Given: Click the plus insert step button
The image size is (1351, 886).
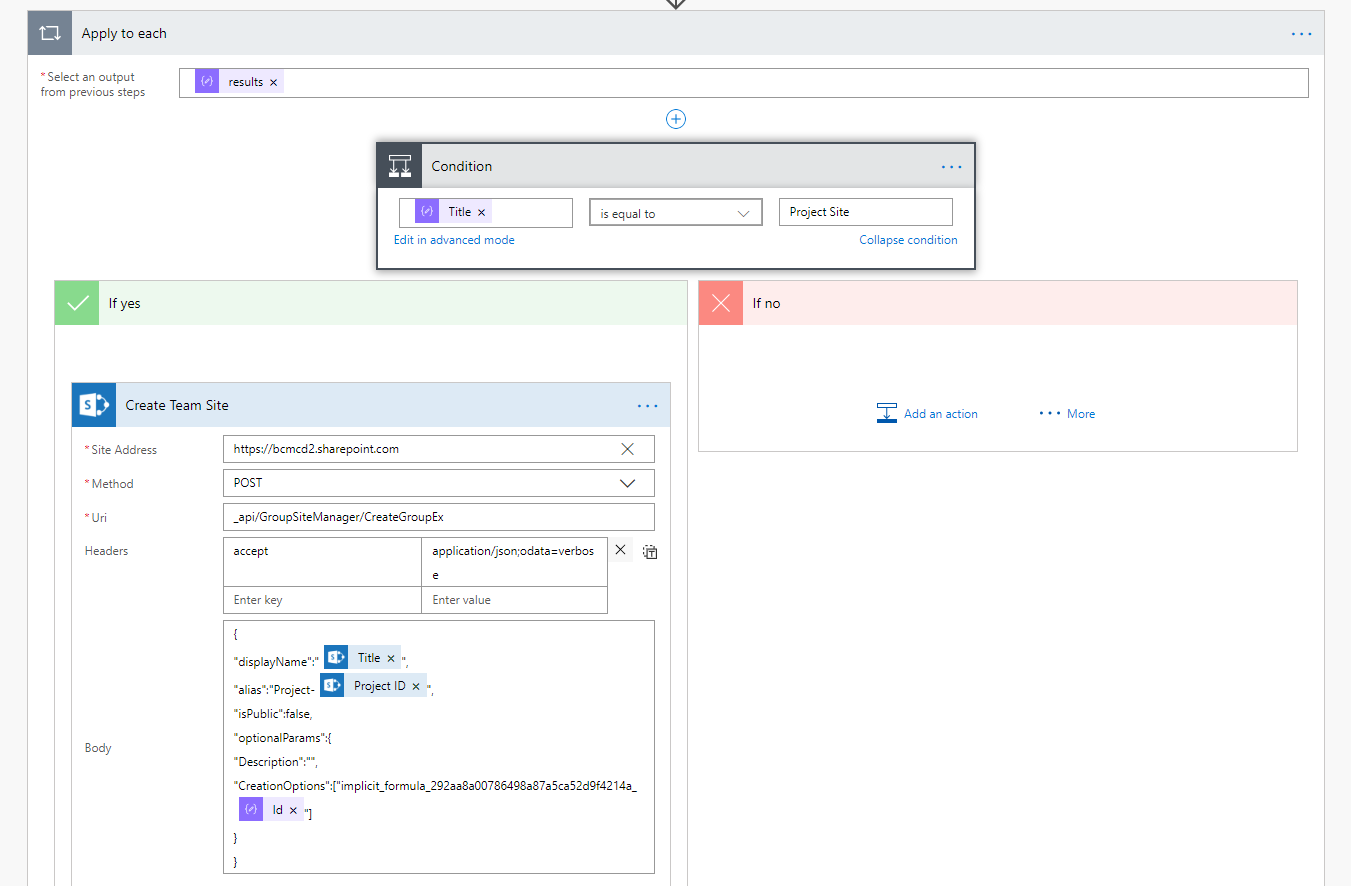Looking at the screenshot, I should 676,119.
